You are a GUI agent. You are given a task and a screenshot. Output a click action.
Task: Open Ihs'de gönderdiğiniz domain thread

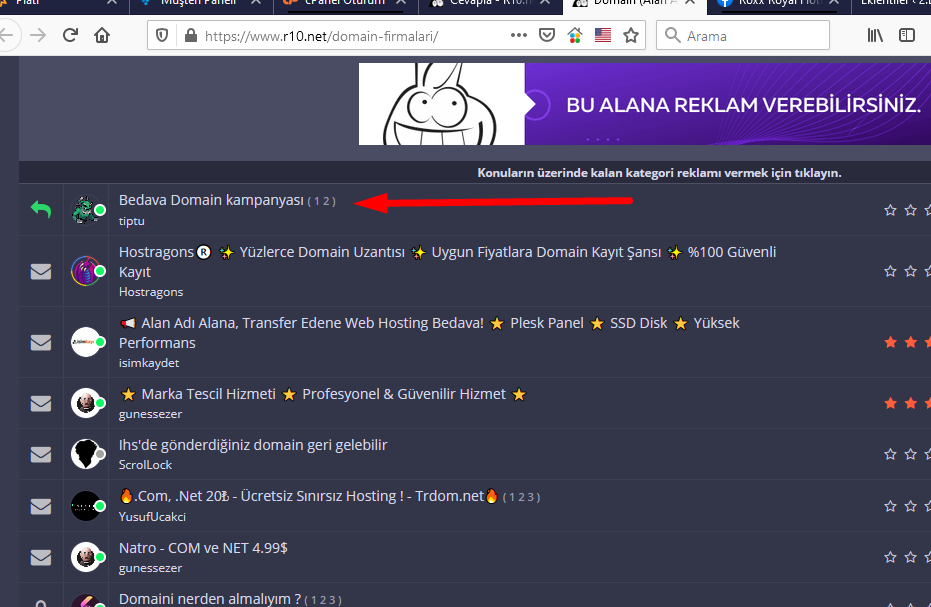(x=253, y=445)
